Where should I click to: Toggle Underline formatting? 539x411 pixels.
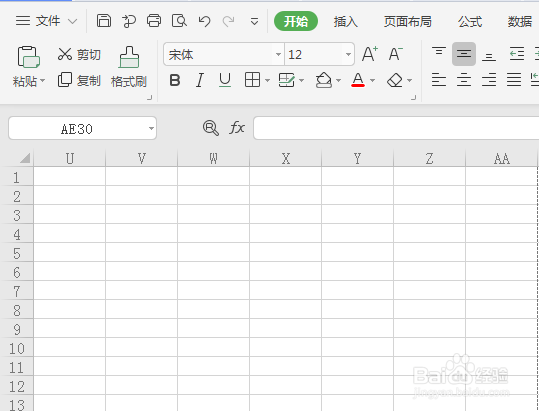click(x=225, y=81)
